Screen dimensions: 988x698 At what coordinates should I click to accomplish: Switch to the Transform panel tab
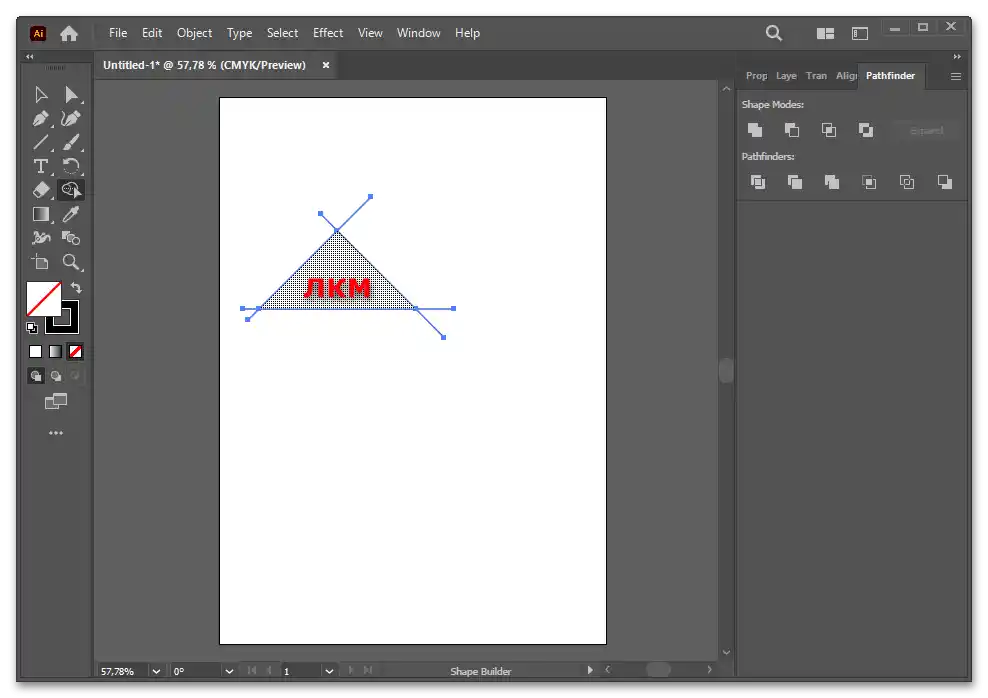(x=816, y=76)
